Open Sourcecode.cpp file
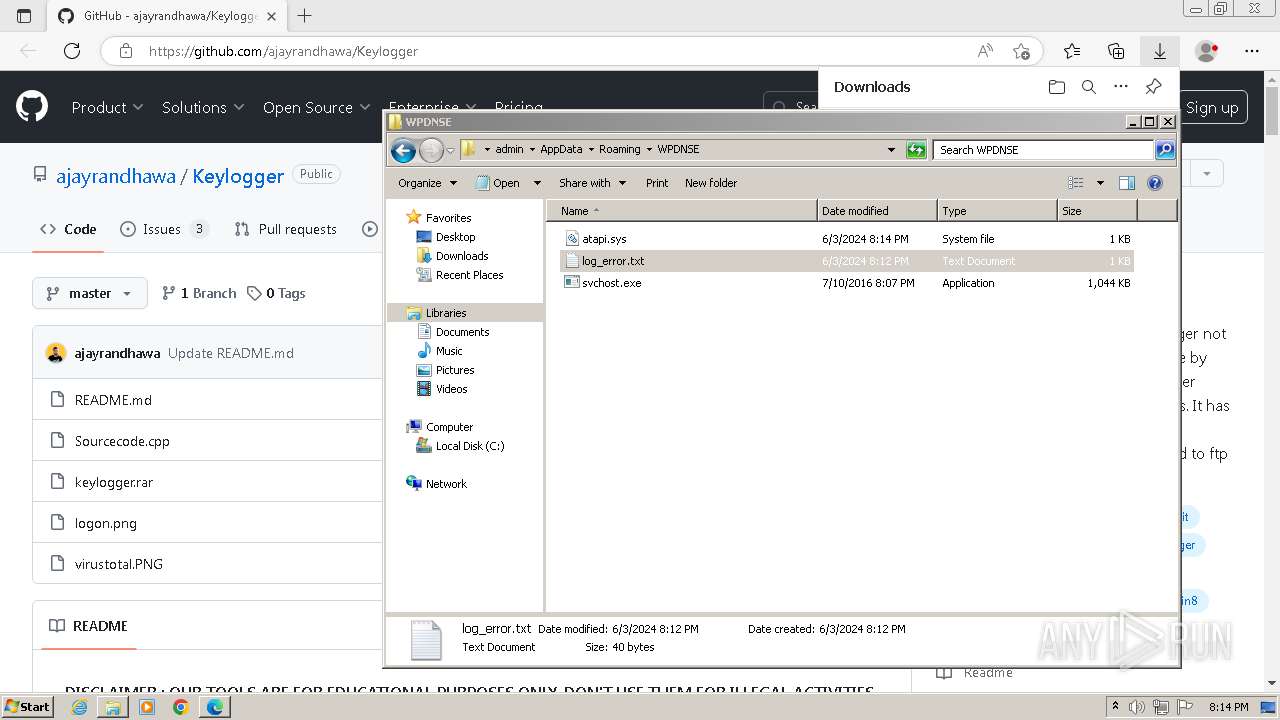The image size is (1280, 720). 122,441
